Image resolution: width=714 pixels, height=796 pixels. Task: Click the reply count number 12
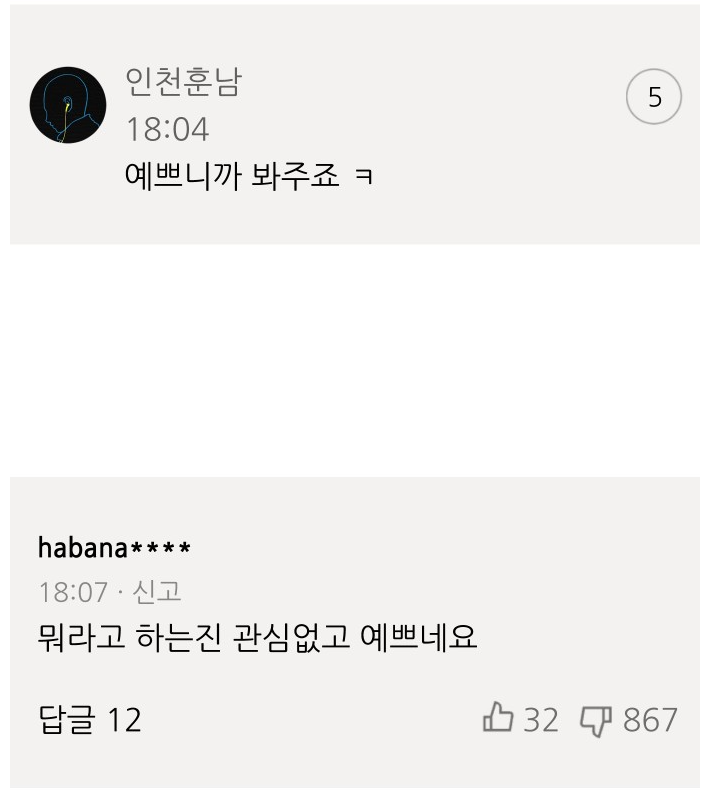(124, 720)
